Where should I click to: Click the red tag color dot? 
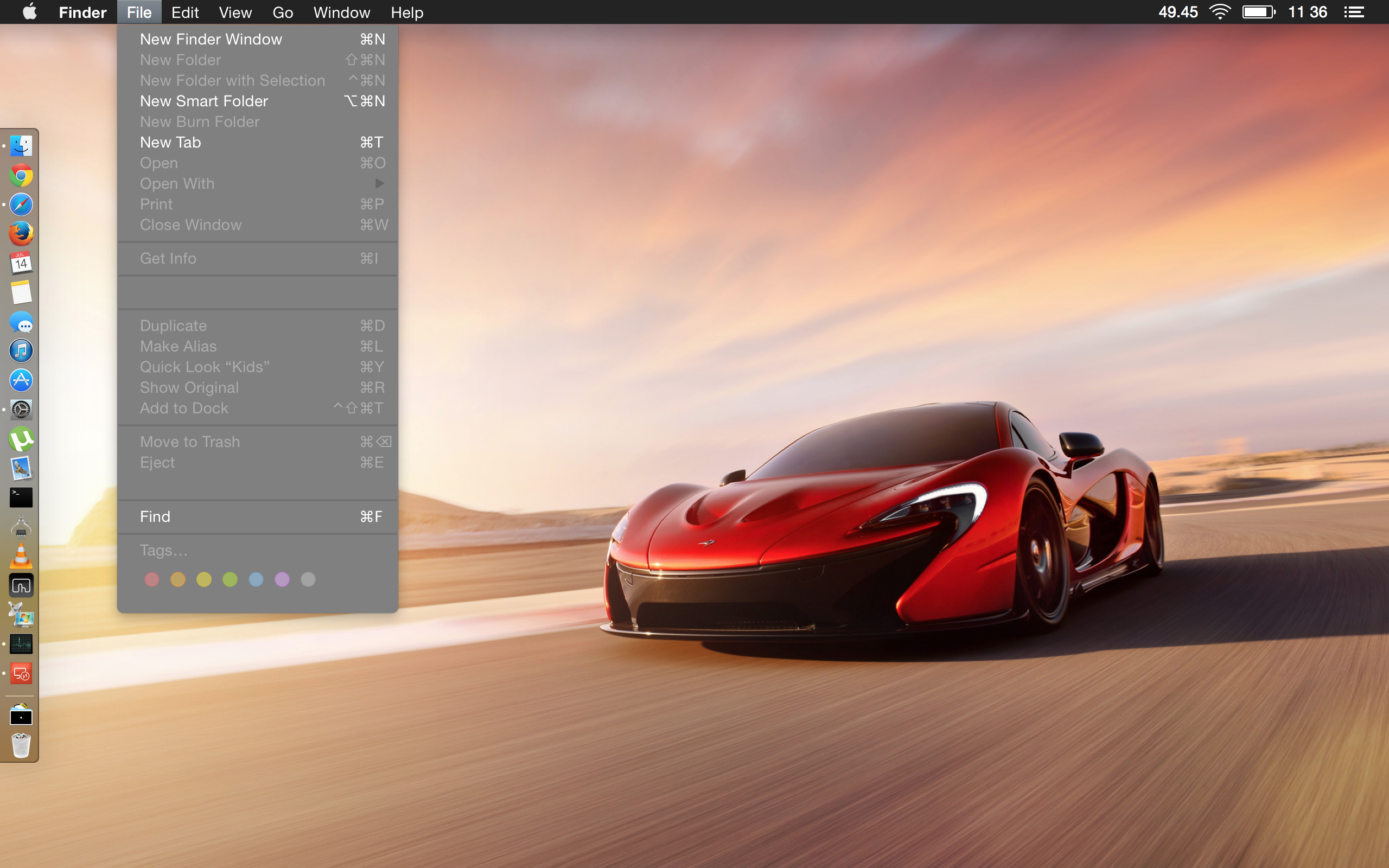(151, 579)
